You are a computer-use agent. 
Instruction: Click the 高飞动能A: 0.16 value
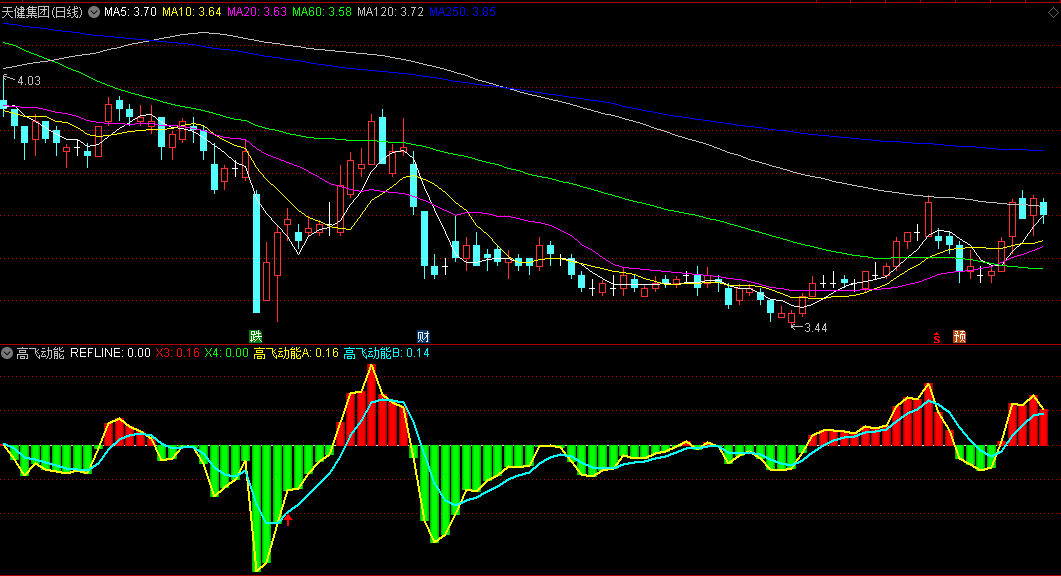pyautogui.click(x=296, y=353)
